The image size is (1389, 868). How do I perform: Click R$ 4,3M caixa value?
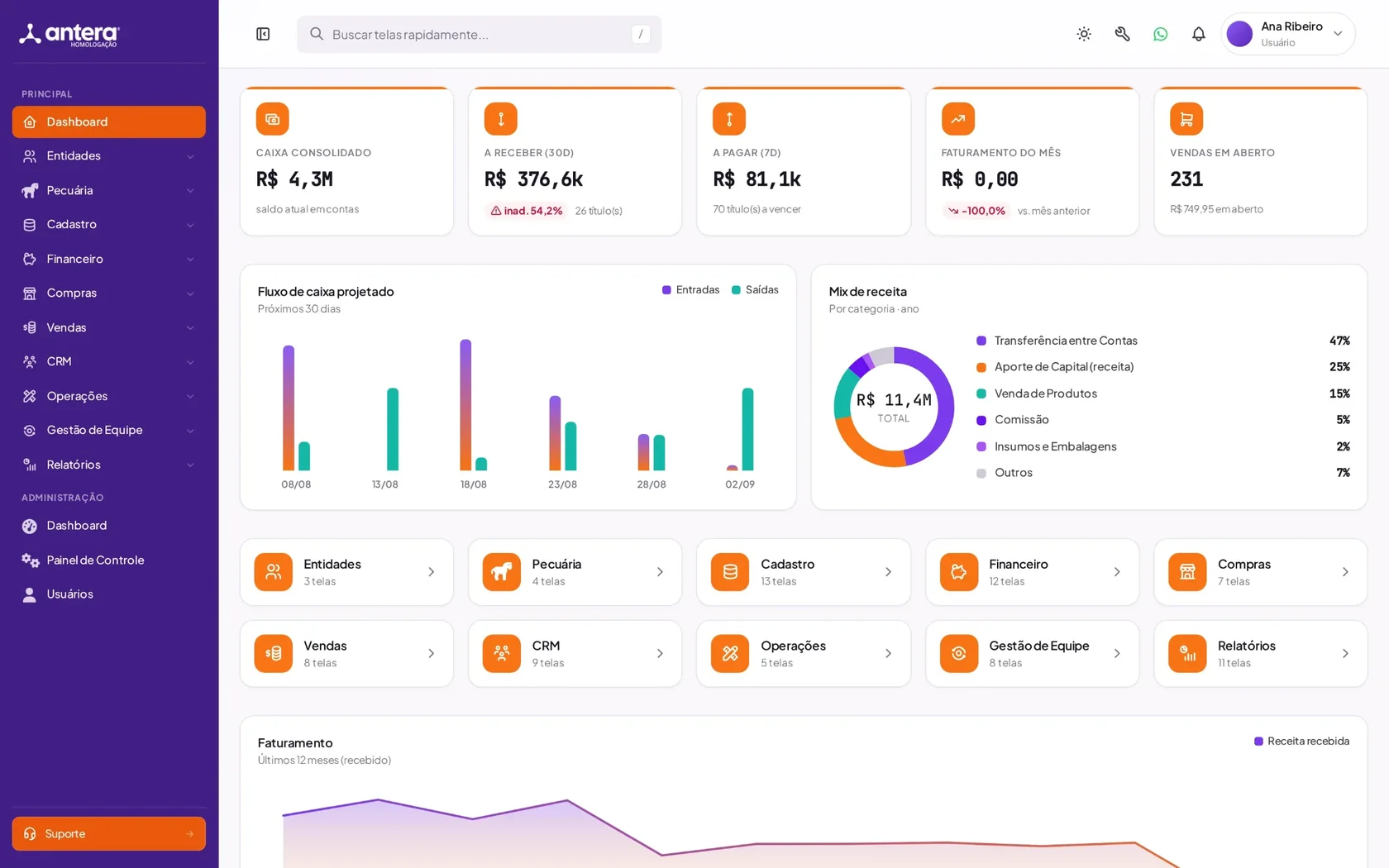[x=294, y=179]
